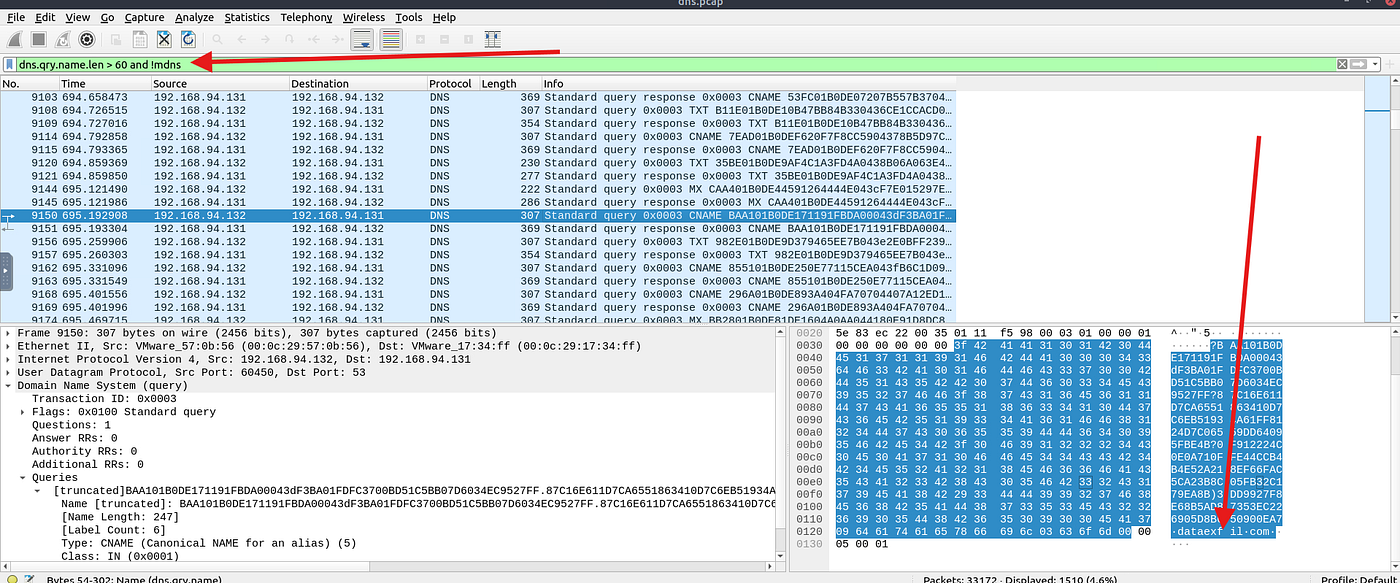This screenshot has width=1400, height=583.
Task: Expand User Datagram Protocol node
Action: [9, 372]
